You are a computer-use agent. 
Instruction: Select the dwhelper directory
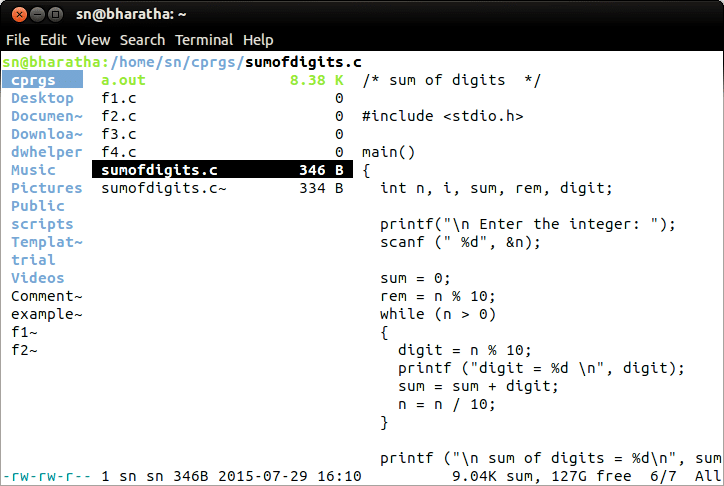[46, 152]
